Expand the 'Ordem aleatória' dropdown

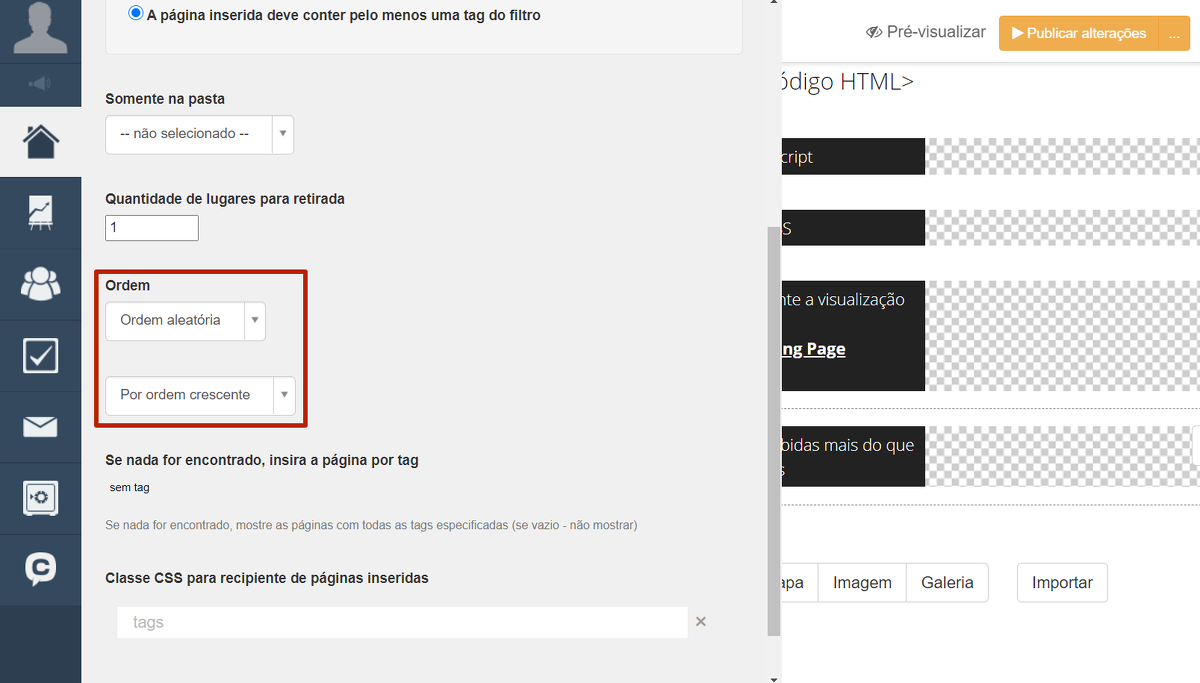click(x=185, y=321)
